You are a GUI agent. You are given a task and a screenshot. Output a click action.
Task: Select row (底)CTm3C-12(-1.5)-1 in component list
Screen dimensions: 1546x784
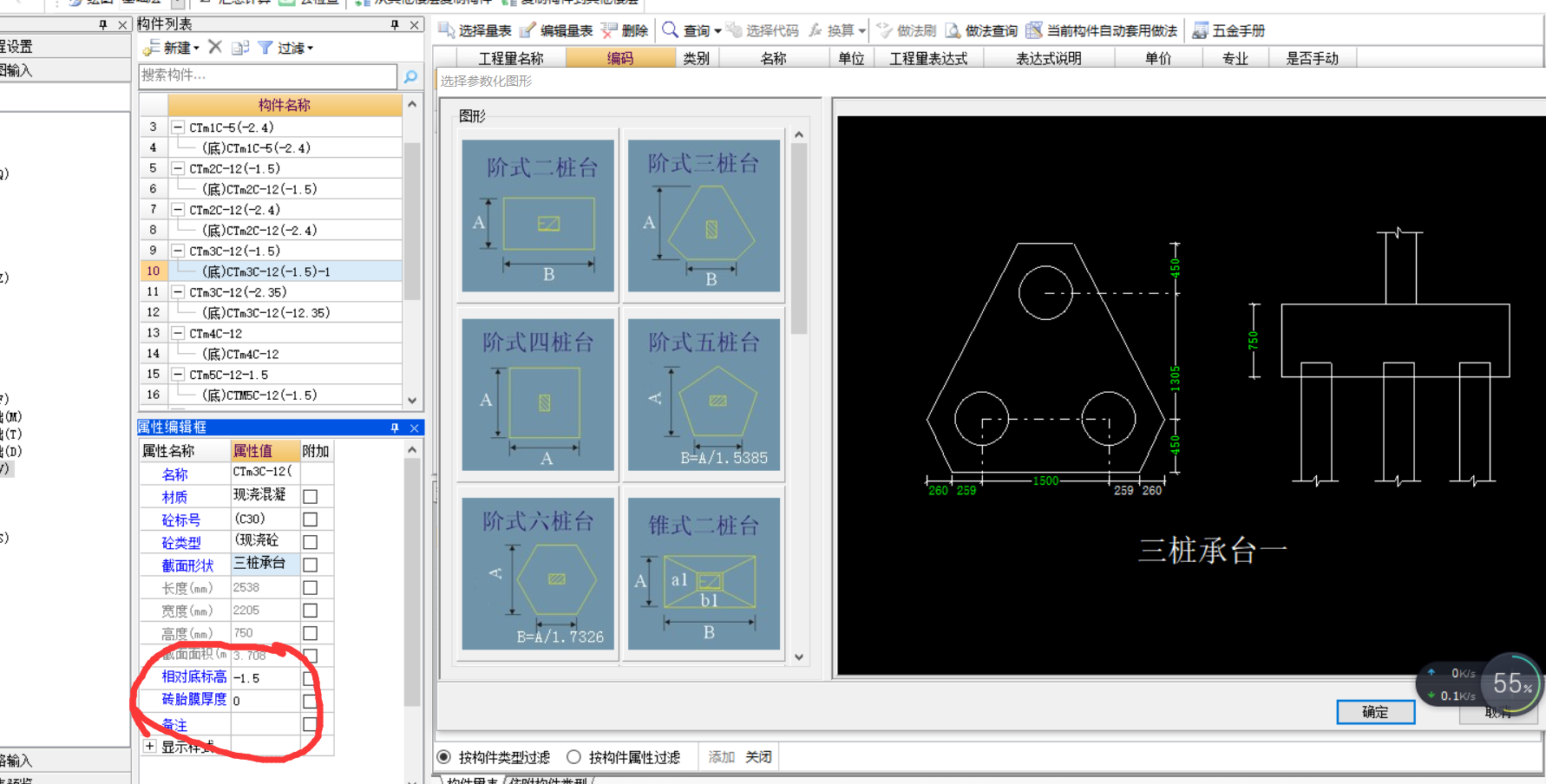click(x=271, y=271)
